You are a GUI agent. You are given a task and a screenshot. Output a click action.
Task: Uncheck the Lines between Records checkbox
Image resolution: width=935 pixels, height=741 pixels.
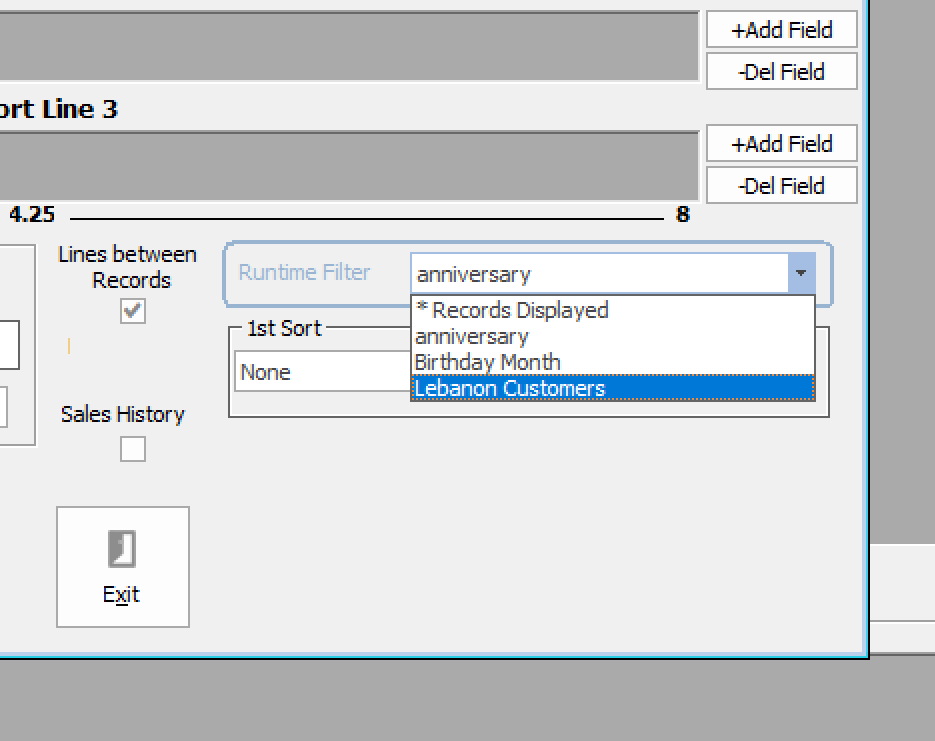[x=132, y=311]
